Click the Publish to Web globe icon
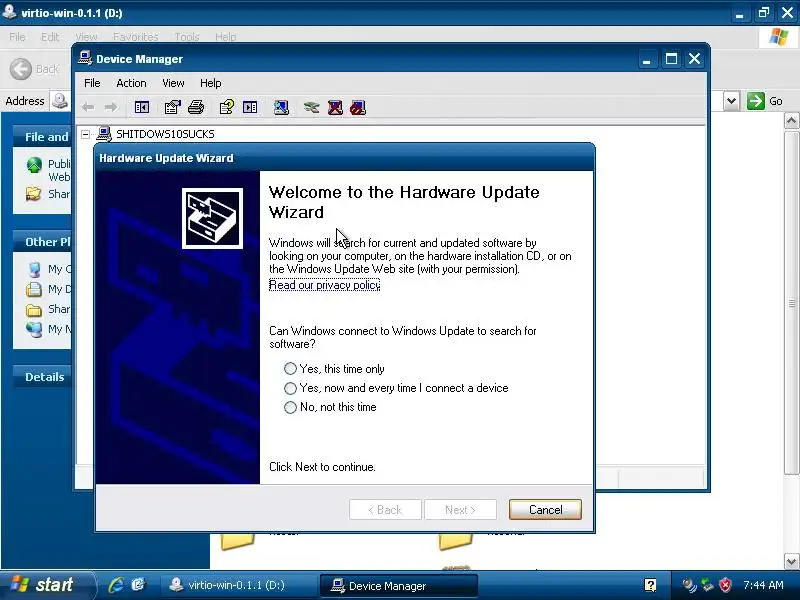Viewport: 800px width, 600px height. point(34,165)
